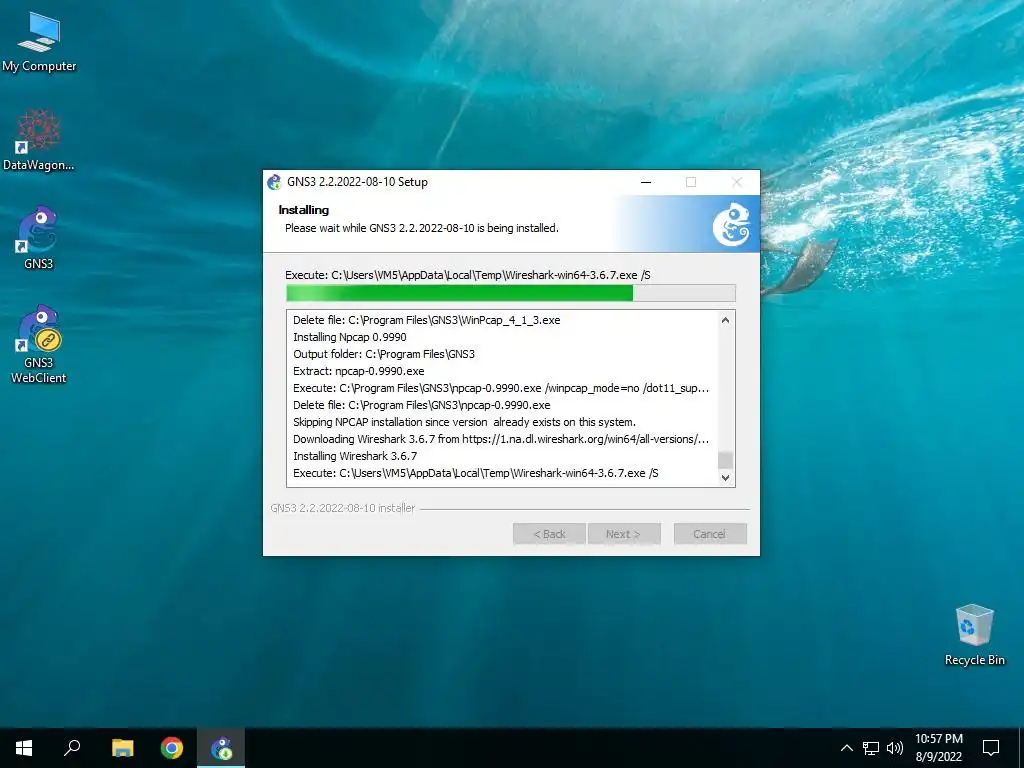
Task: Open File Explorer from the taskbar
Action: pyautogui.click(x=122, y=748)
